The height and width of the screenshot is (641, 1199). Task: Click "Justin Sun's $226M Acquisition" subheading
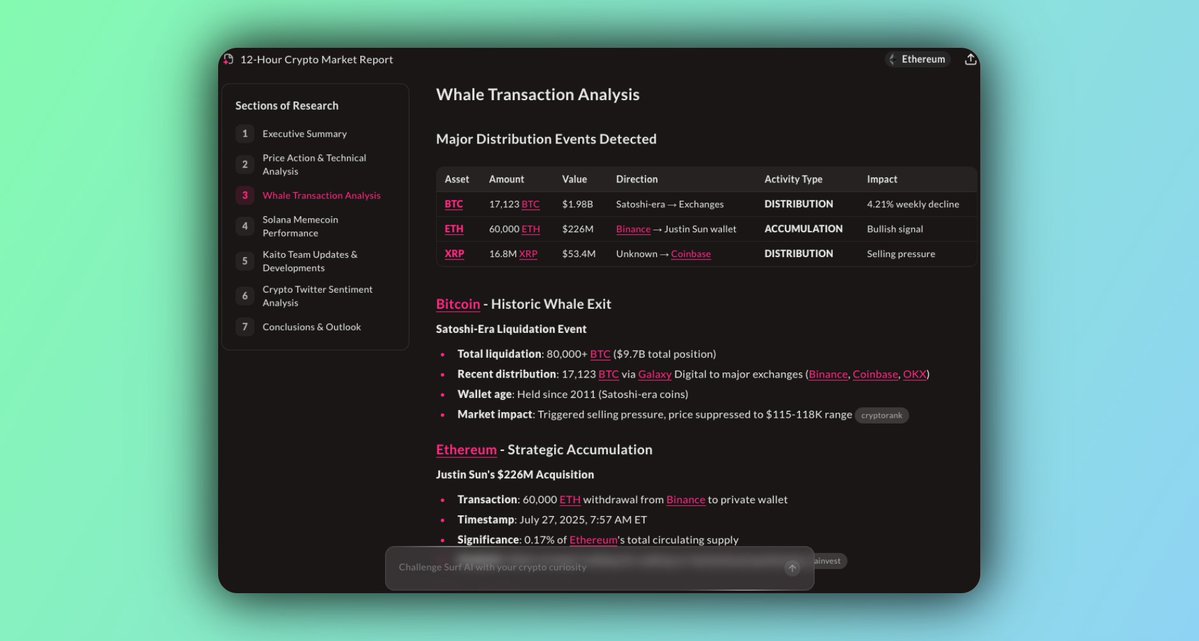point(515,474)
